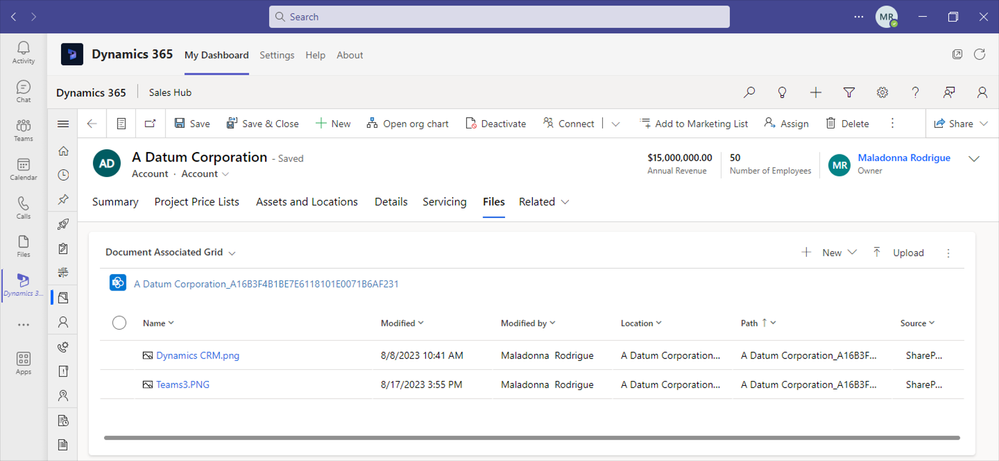Open Pinned items pin icon
Viewport: 999px width, 461px height.
pos(63,199)
